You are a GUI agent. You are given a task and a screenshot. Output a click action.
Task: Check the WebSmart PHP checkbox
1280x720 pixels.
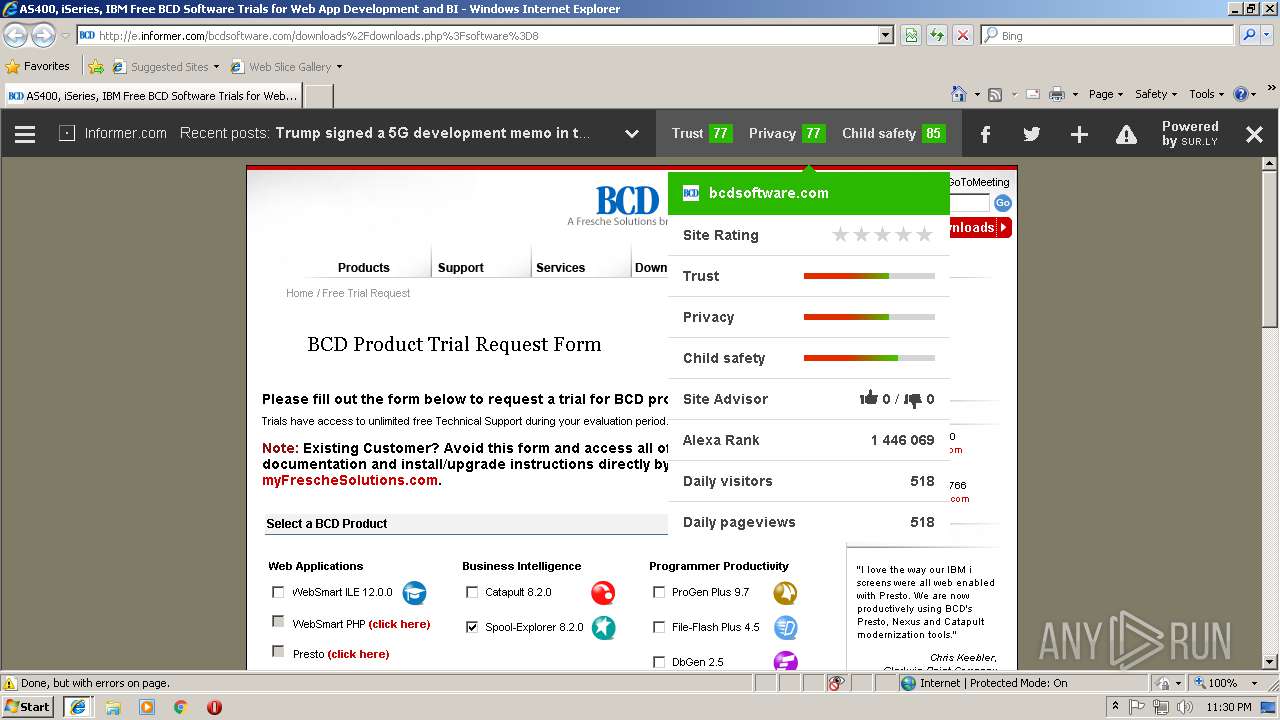tap(278, 621)
